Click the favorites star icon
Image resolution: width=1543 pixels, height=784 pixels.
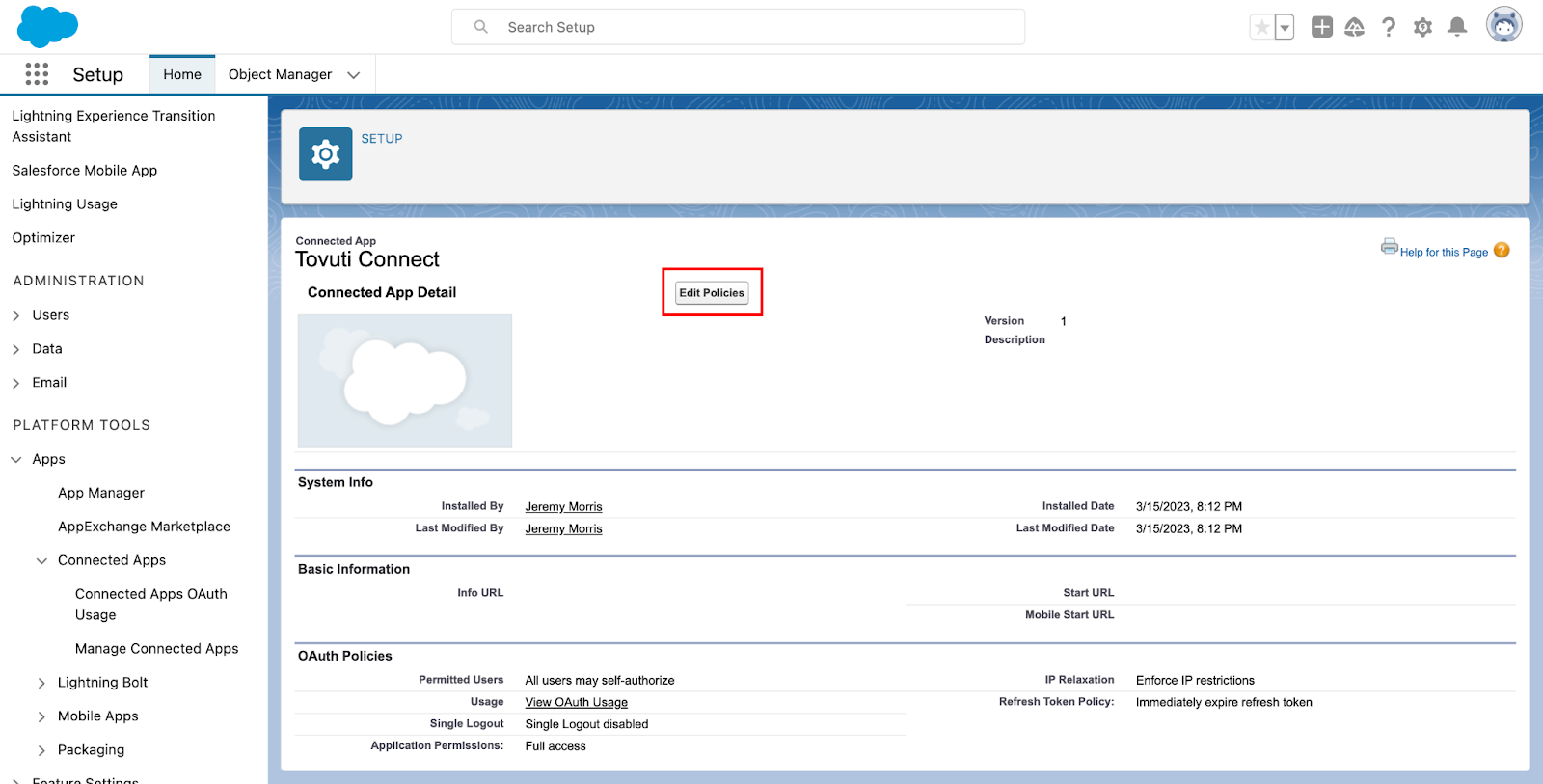click(x=1261, y=27)
